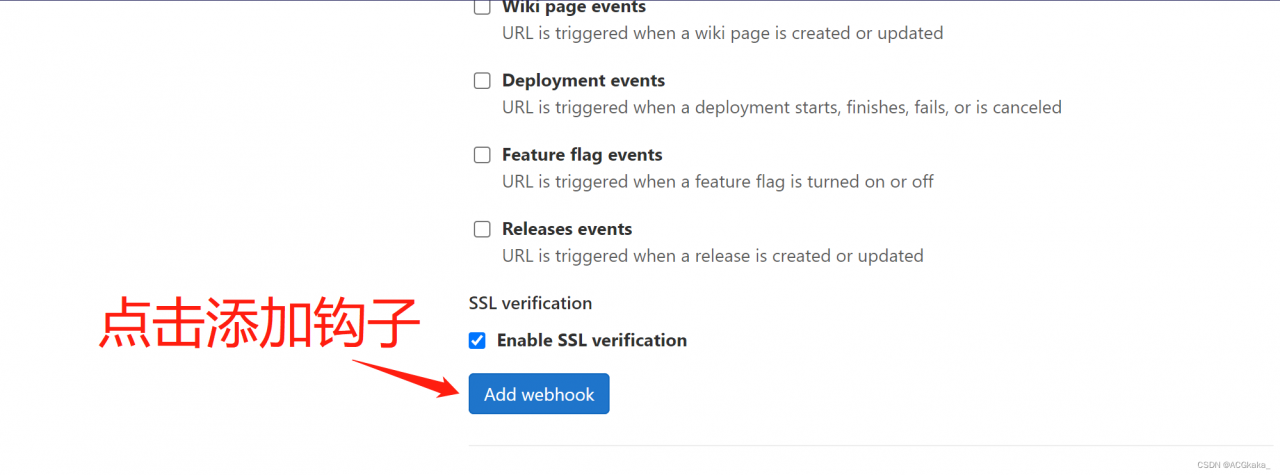Enable the Deployment events checkbox
Image resolution: width=1280 pixels, height=475 pixels.
(482, 81)
